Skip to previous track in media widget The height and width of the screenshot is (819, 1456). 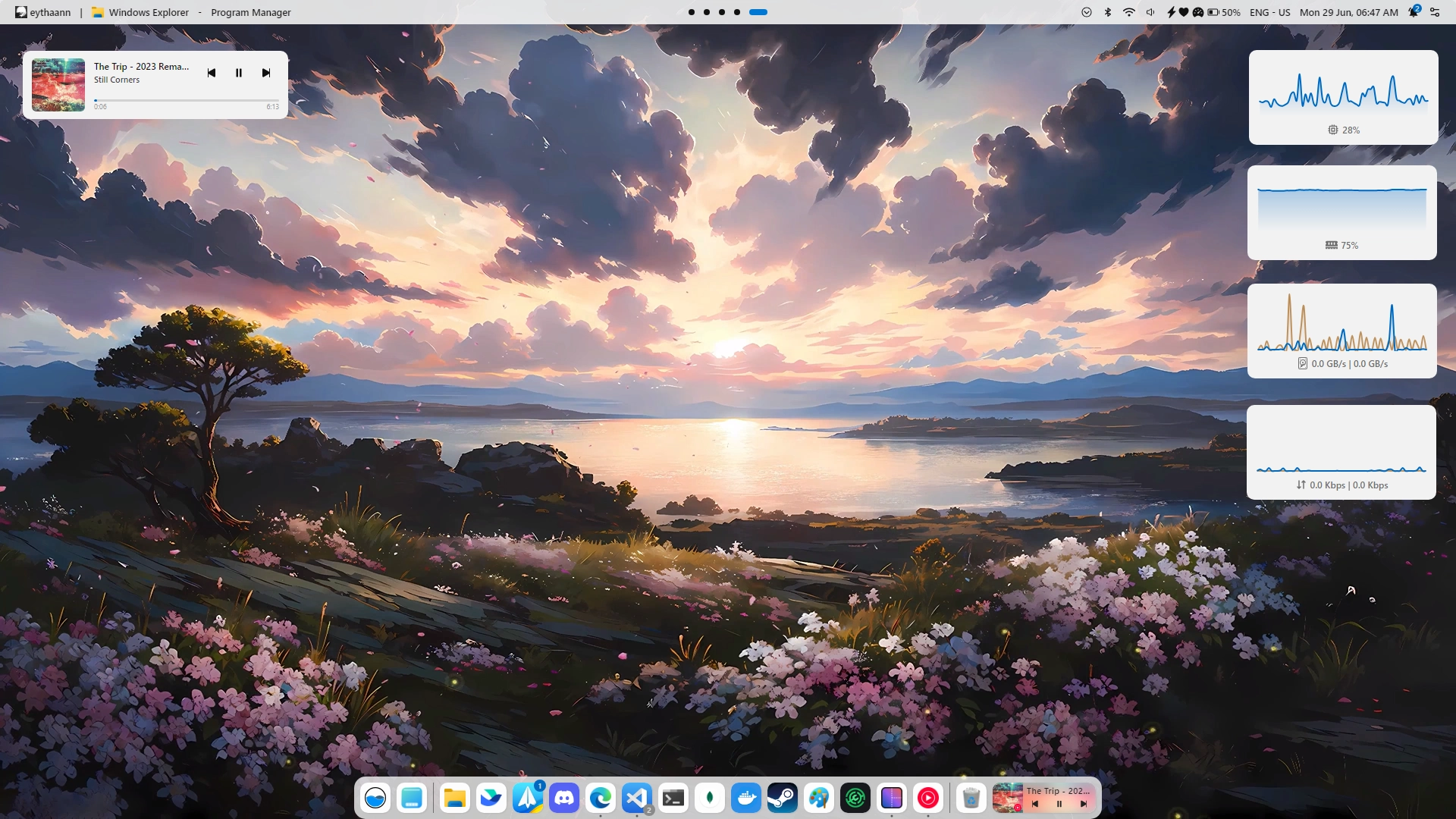click(212, 73)
